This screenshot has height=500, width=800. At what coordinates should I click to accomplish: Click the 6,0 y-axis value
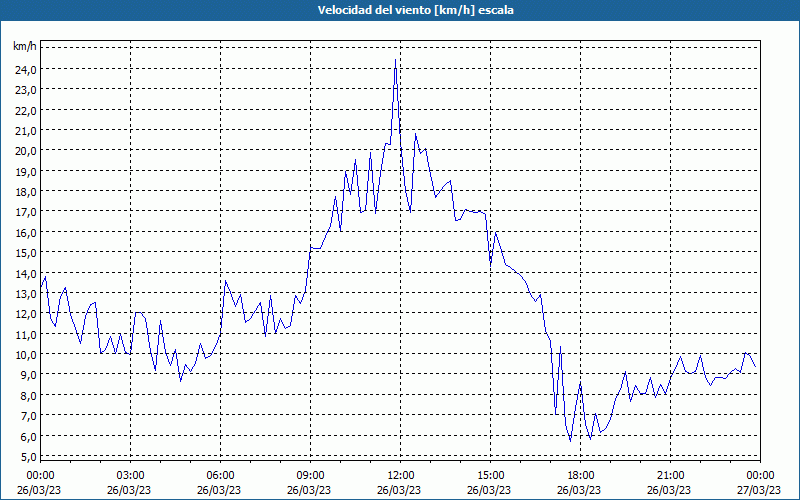[x=28, y=436]
